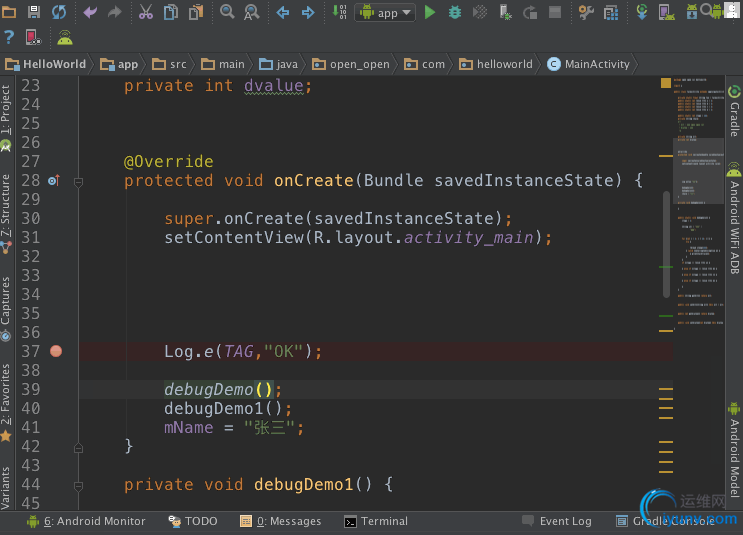Viewport: 743px width, 535px height.
Task: Redo the last edit
Action: tap(115, 12)
